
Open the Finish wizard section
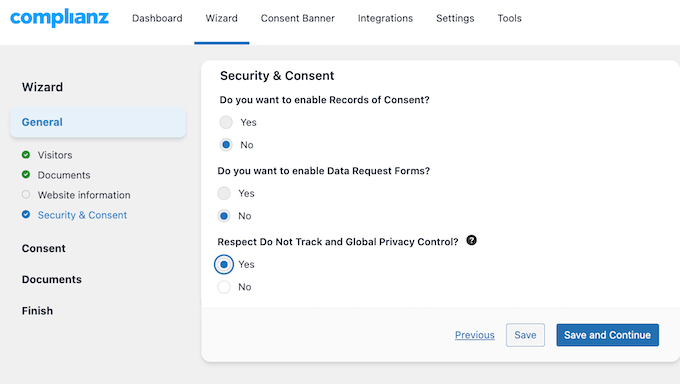(x=37, y=311)
